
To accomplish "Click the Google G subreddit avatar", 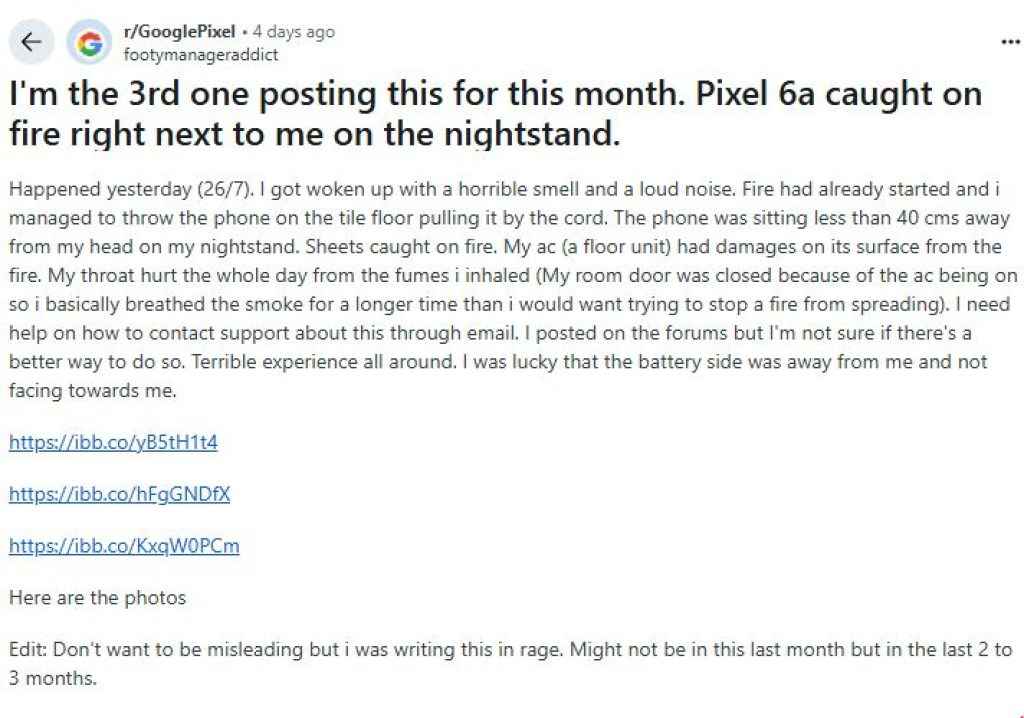I will pyautogui.click(x=90, y=43).
